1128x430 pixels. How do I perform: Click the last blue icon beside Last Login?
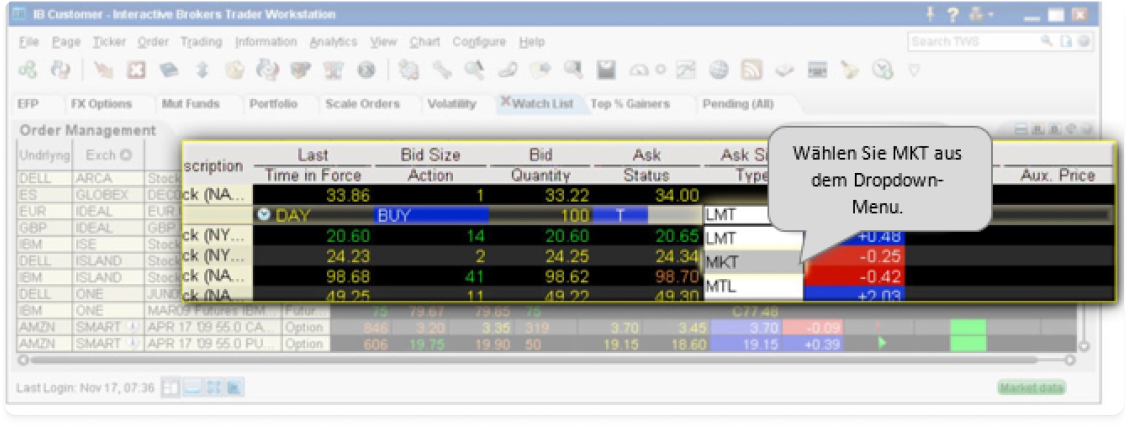pyautogui.click(x=234, y=388)
